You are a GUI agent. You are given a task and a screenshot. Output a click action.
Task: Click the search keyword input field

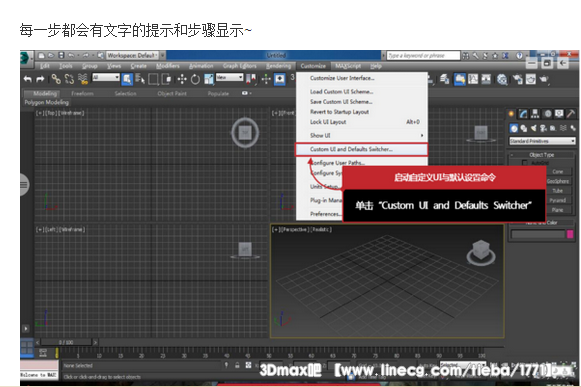(x=423, y=56)
